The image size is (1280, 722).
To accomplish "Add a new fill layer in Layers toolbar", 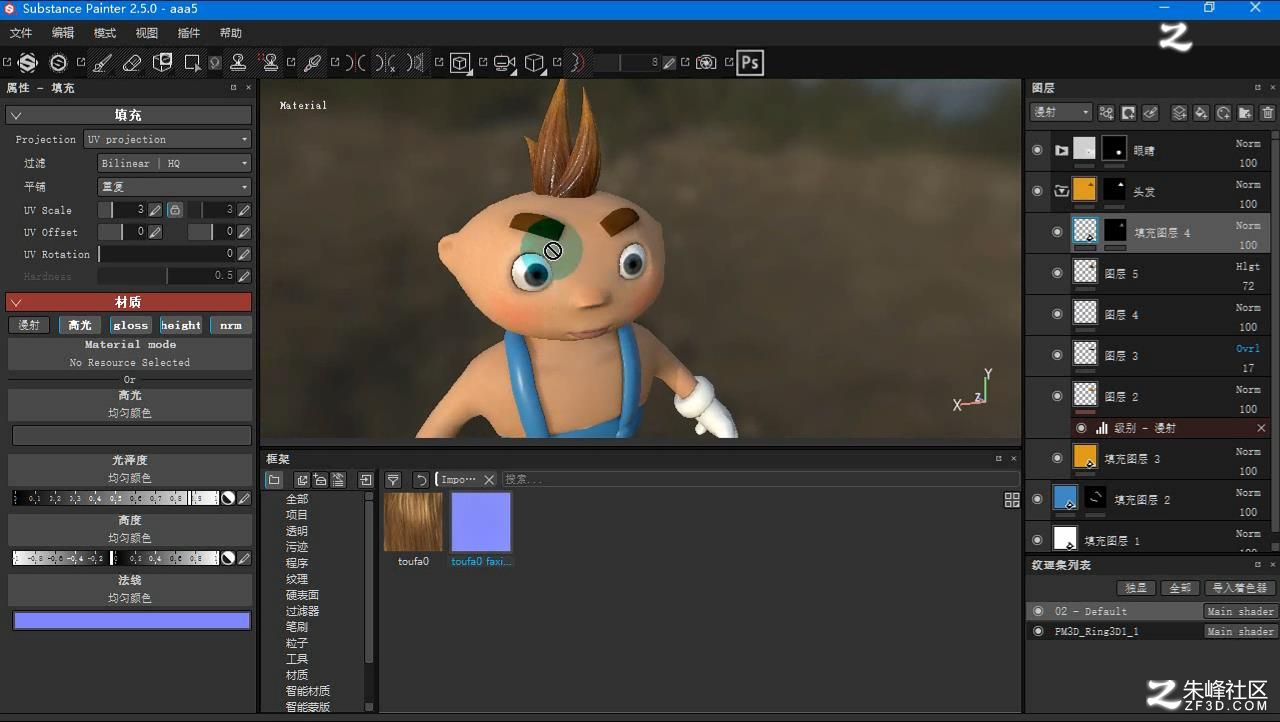I will (x=1201, y=113).
